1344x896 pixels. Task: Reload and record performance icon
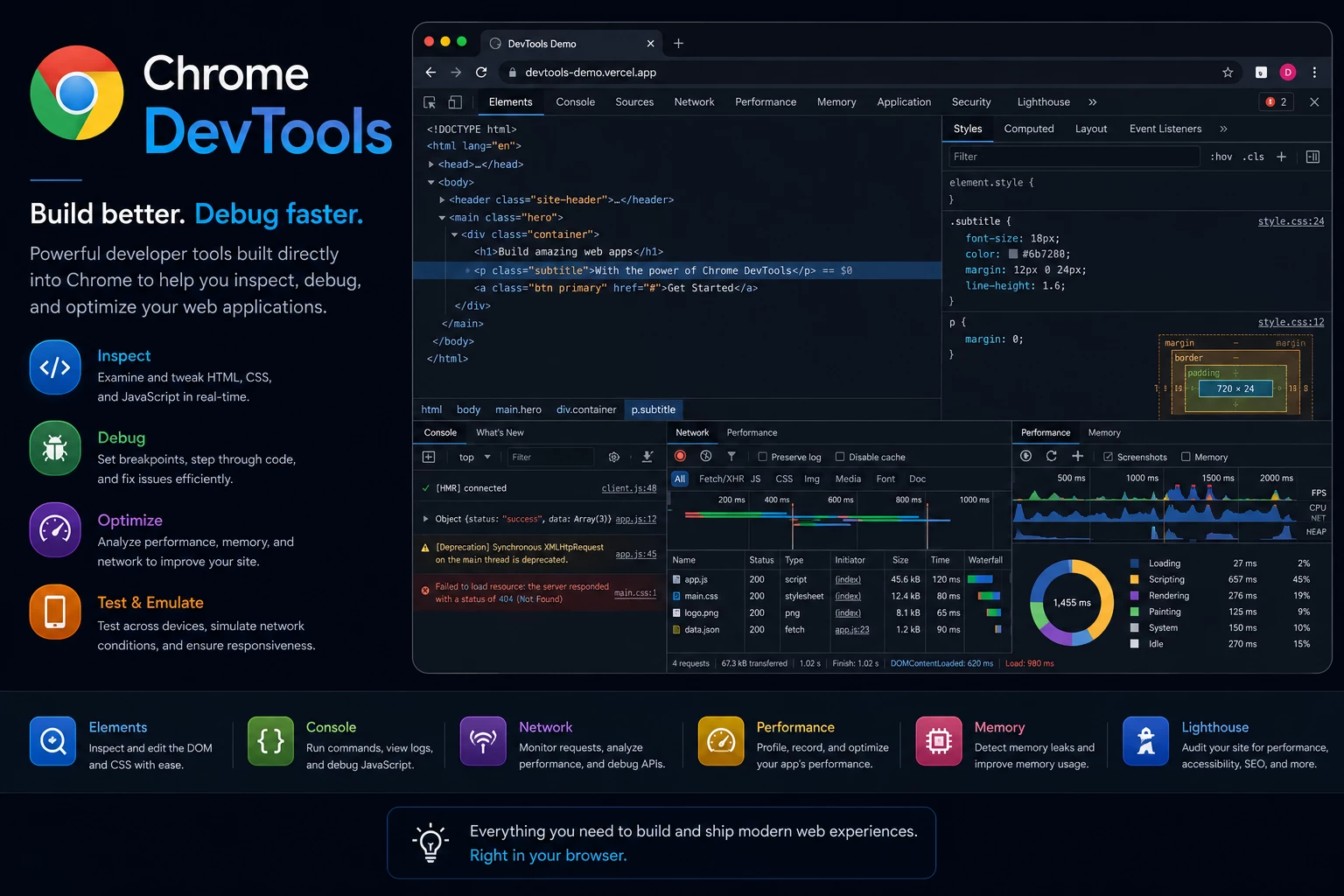tap(1052, 456)
